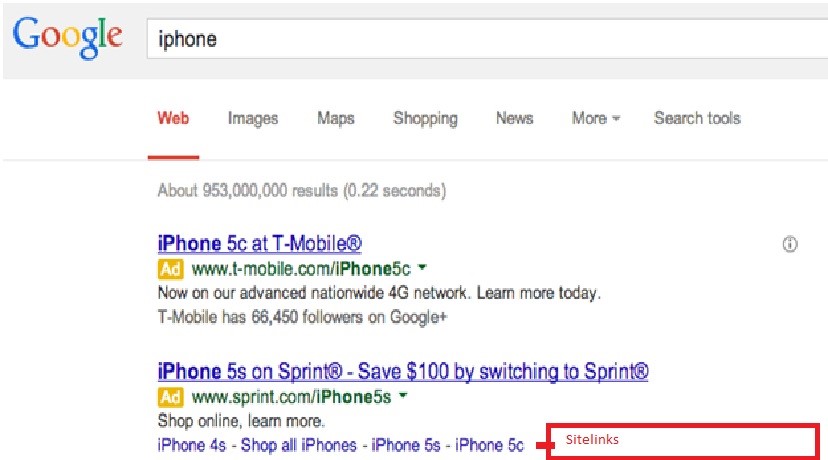Open the iPhone 5c at T-Mobile link
The image size is (828, 460).
[x=259, y=243]
